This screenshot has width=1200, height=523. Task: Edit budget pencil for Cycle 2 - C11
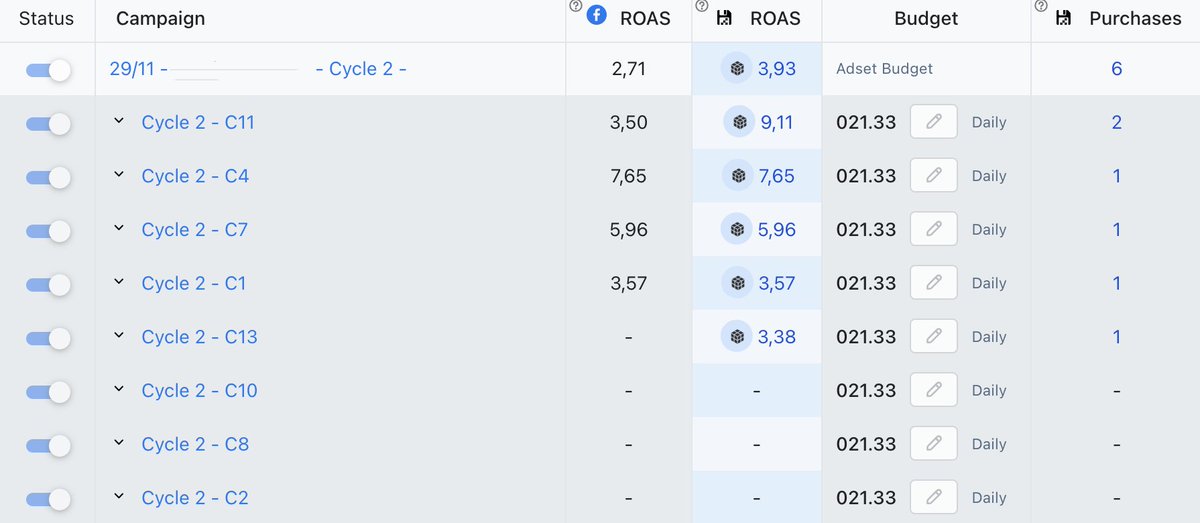(x=934, y=122)
